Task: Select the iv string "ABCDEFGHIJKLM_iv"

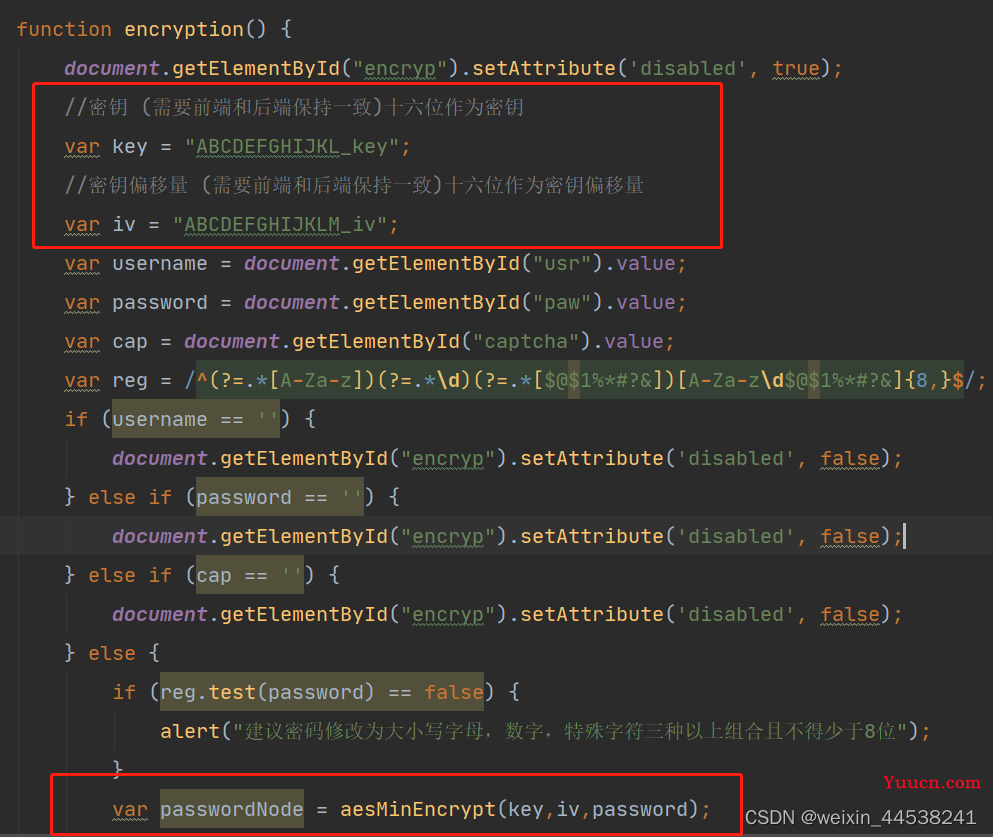Action: tap(279, 224)
